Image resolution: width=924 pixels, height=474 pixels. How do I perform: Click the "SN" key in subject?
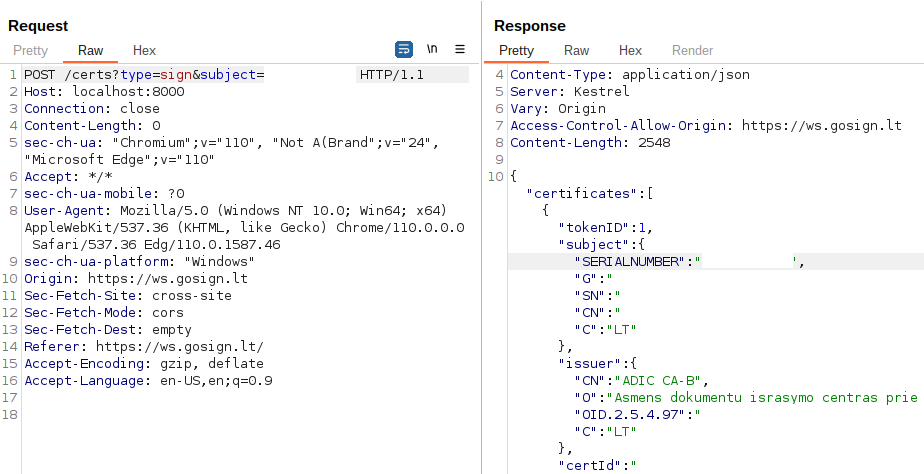pyautogui.click(x=590, y=296)
